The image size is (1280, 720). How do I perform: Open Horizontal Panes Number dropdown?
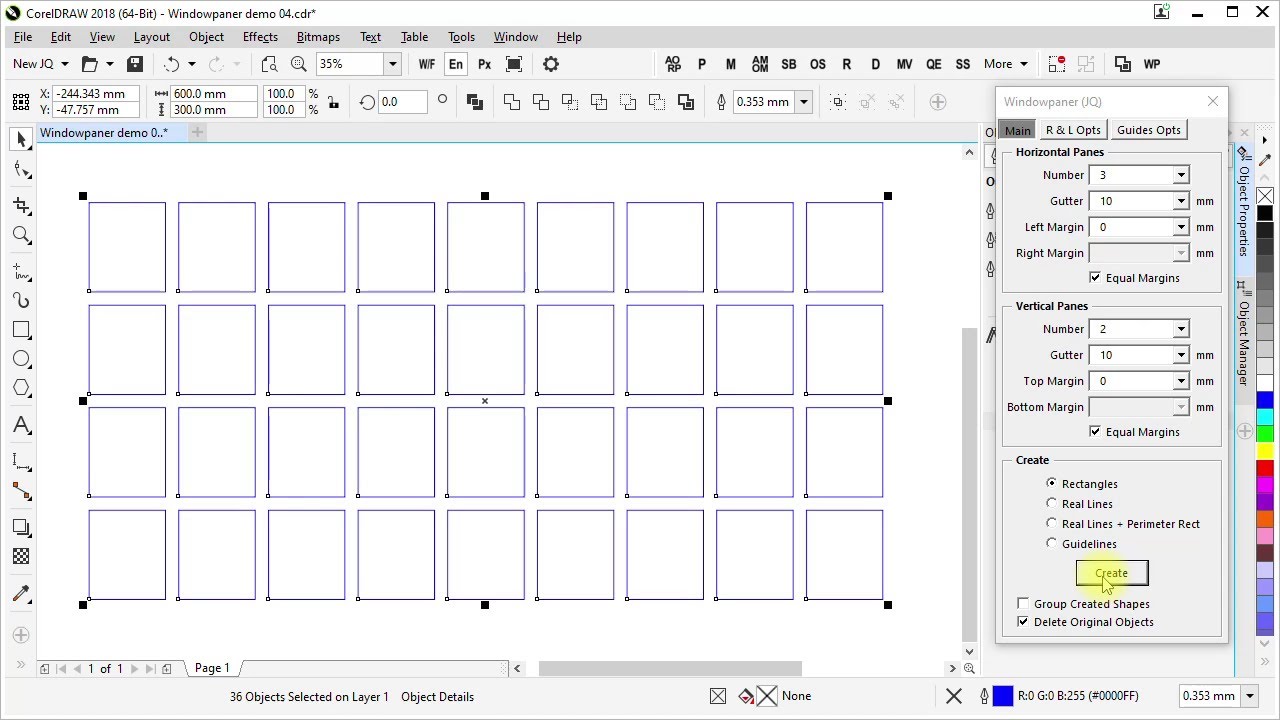(1181, 175)
